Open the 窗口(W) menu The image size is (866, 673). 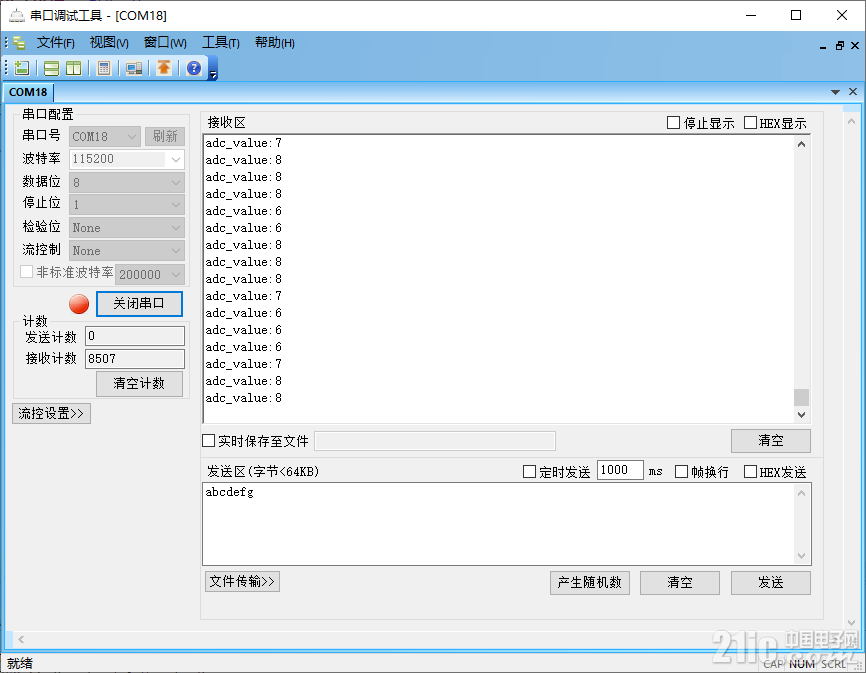pos(165,43)
